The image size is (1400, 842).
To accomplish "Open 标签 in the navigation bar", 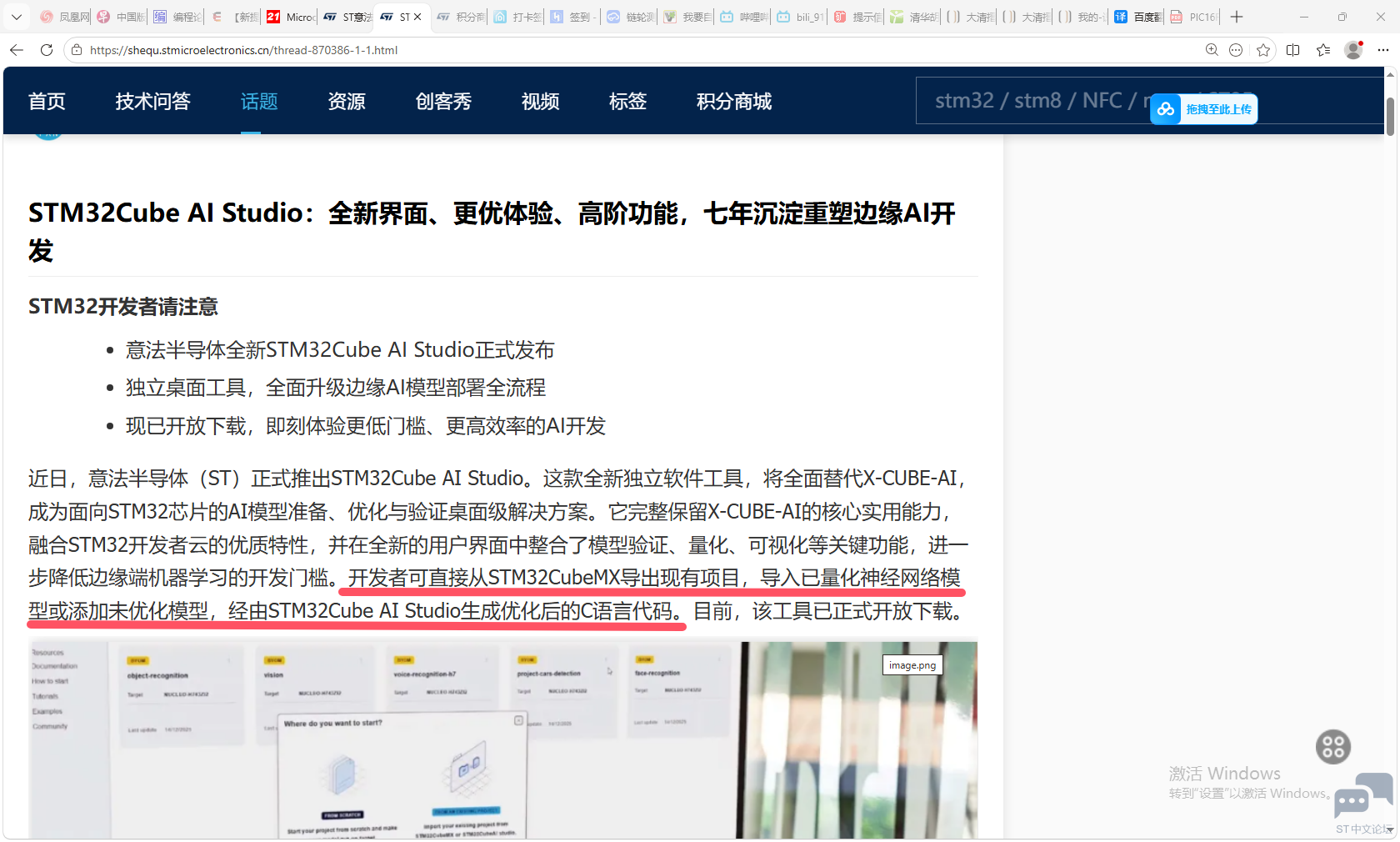I will click(627, 102).
